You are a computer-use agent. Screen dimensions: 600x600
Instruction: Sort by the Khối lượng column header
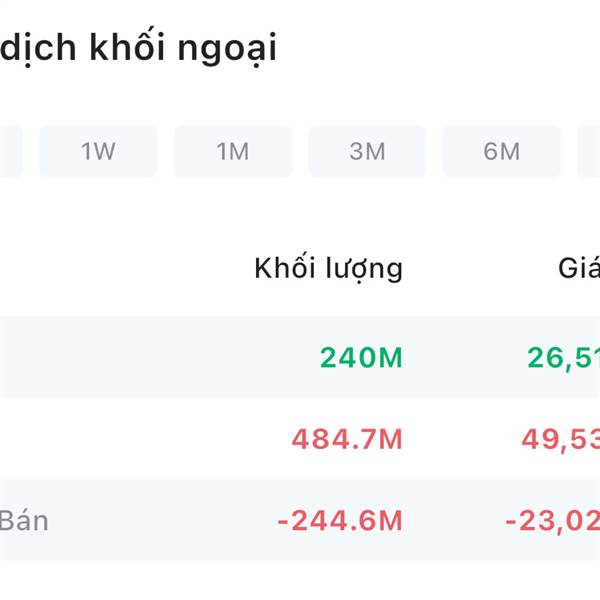[x=328, y=268]
